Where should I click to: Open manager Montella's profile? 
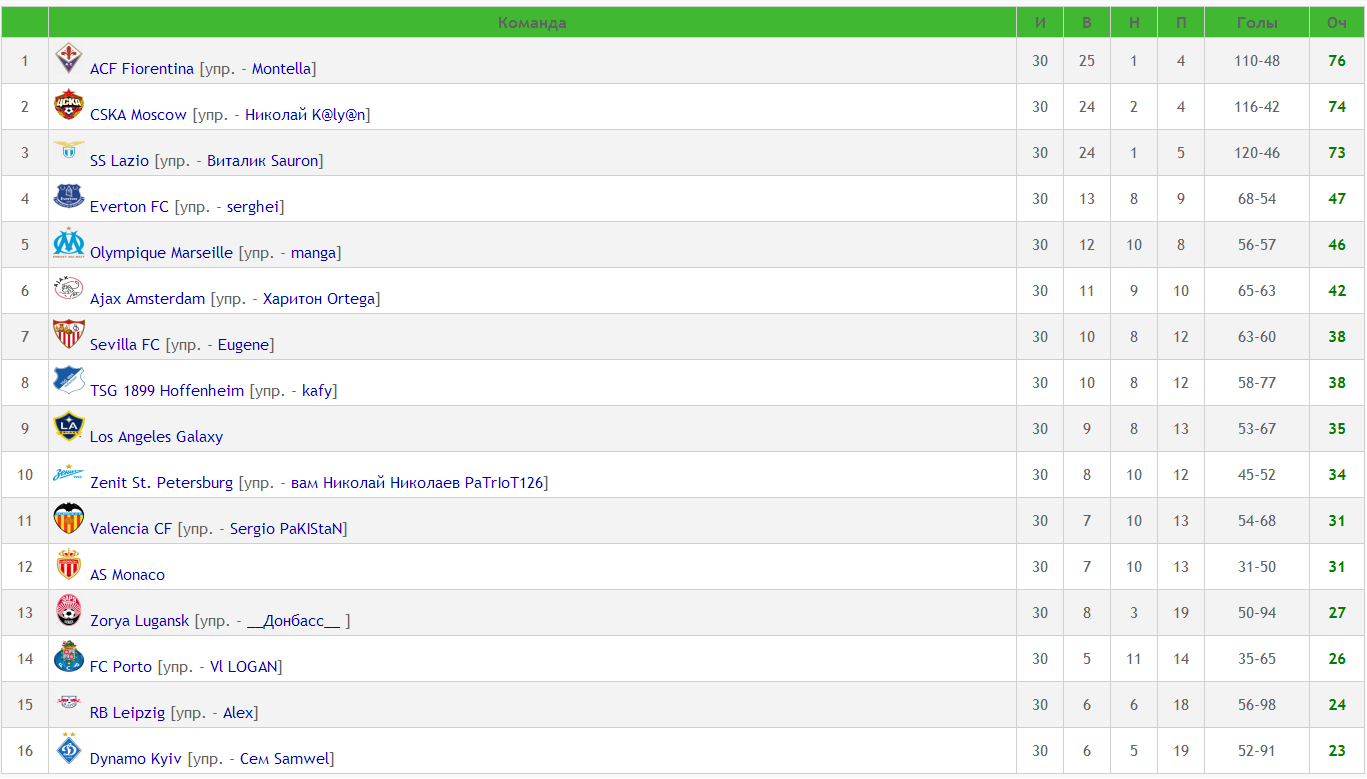281,69
